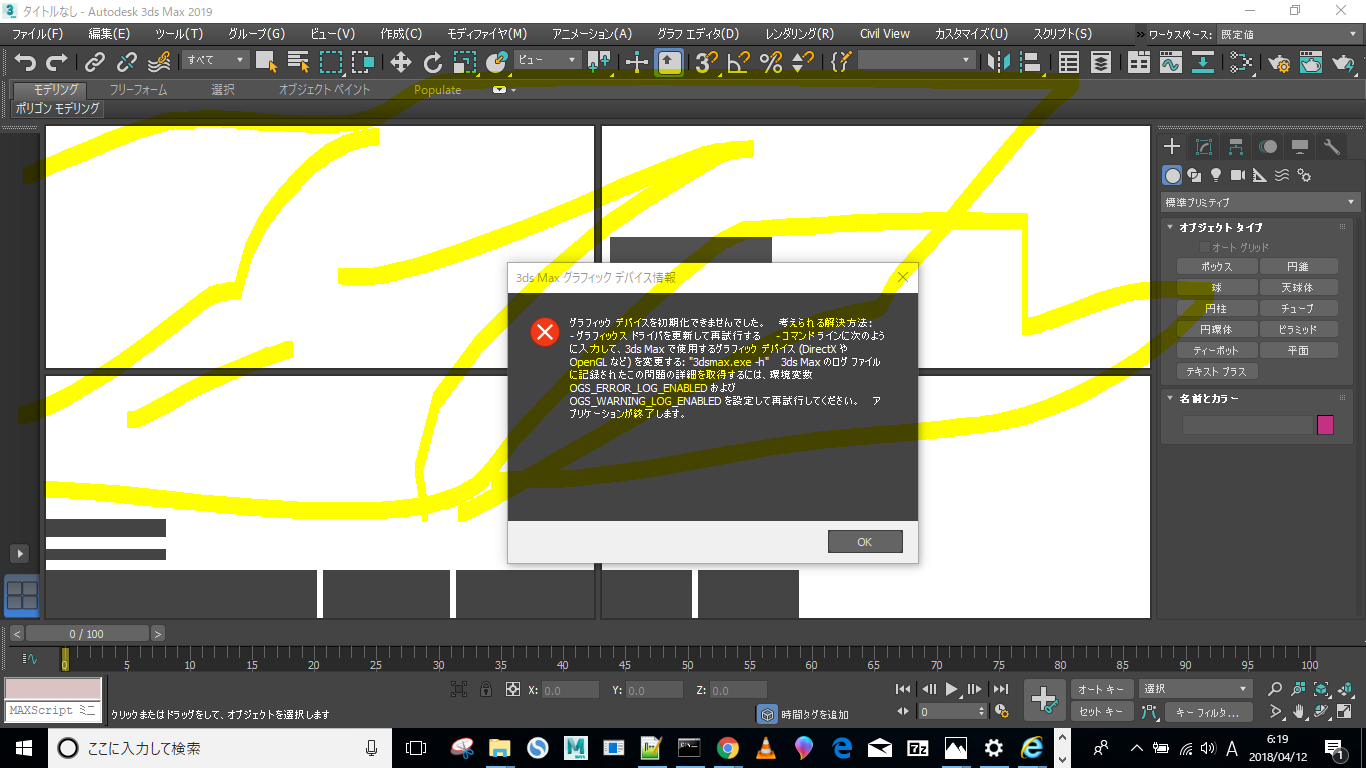
Task: Open Chrome from the Windows taskbar
Action: (x=728, y=747)
